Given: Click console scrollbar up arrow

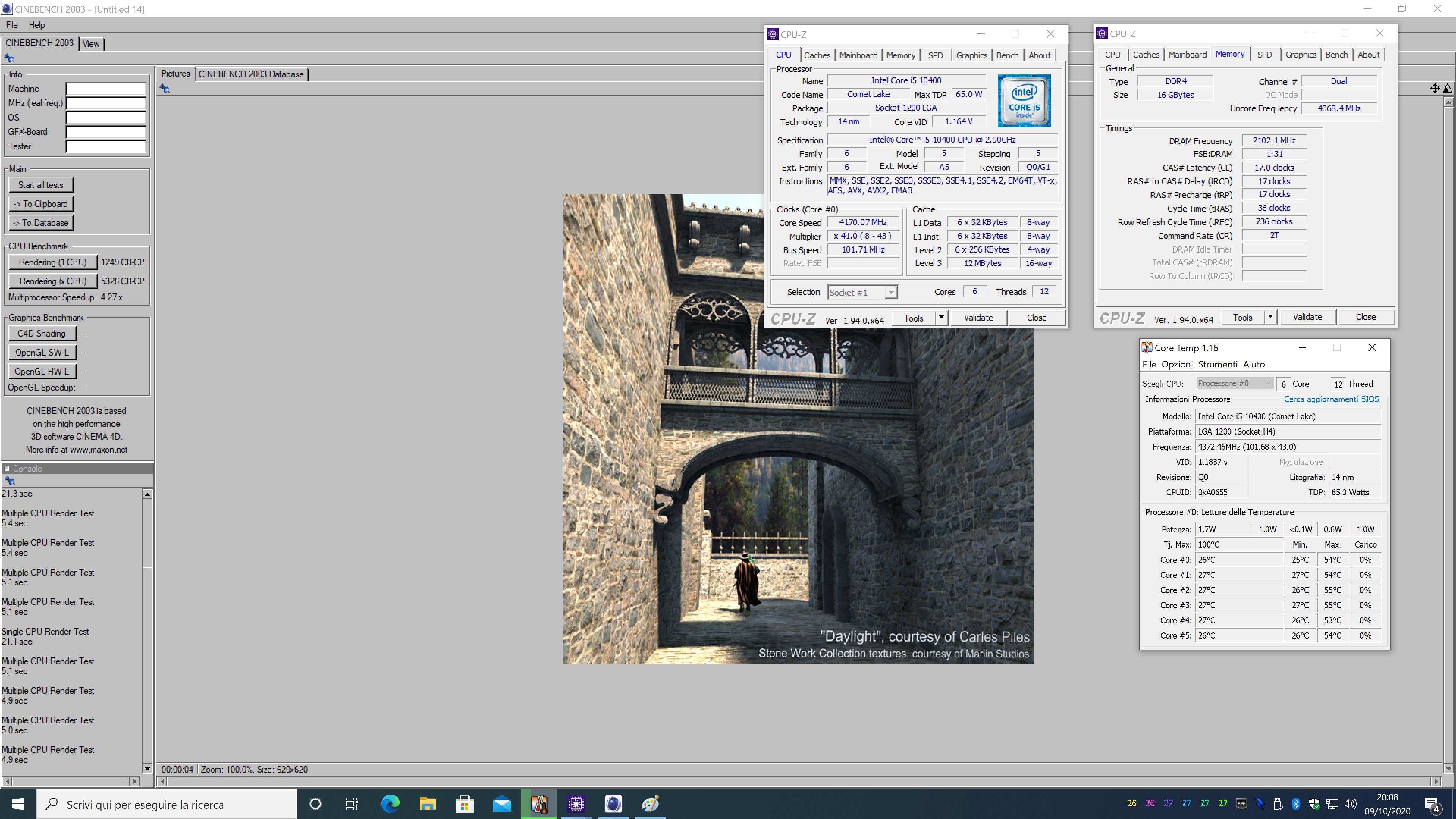Looking at the screenshot, I should (147, 494).
